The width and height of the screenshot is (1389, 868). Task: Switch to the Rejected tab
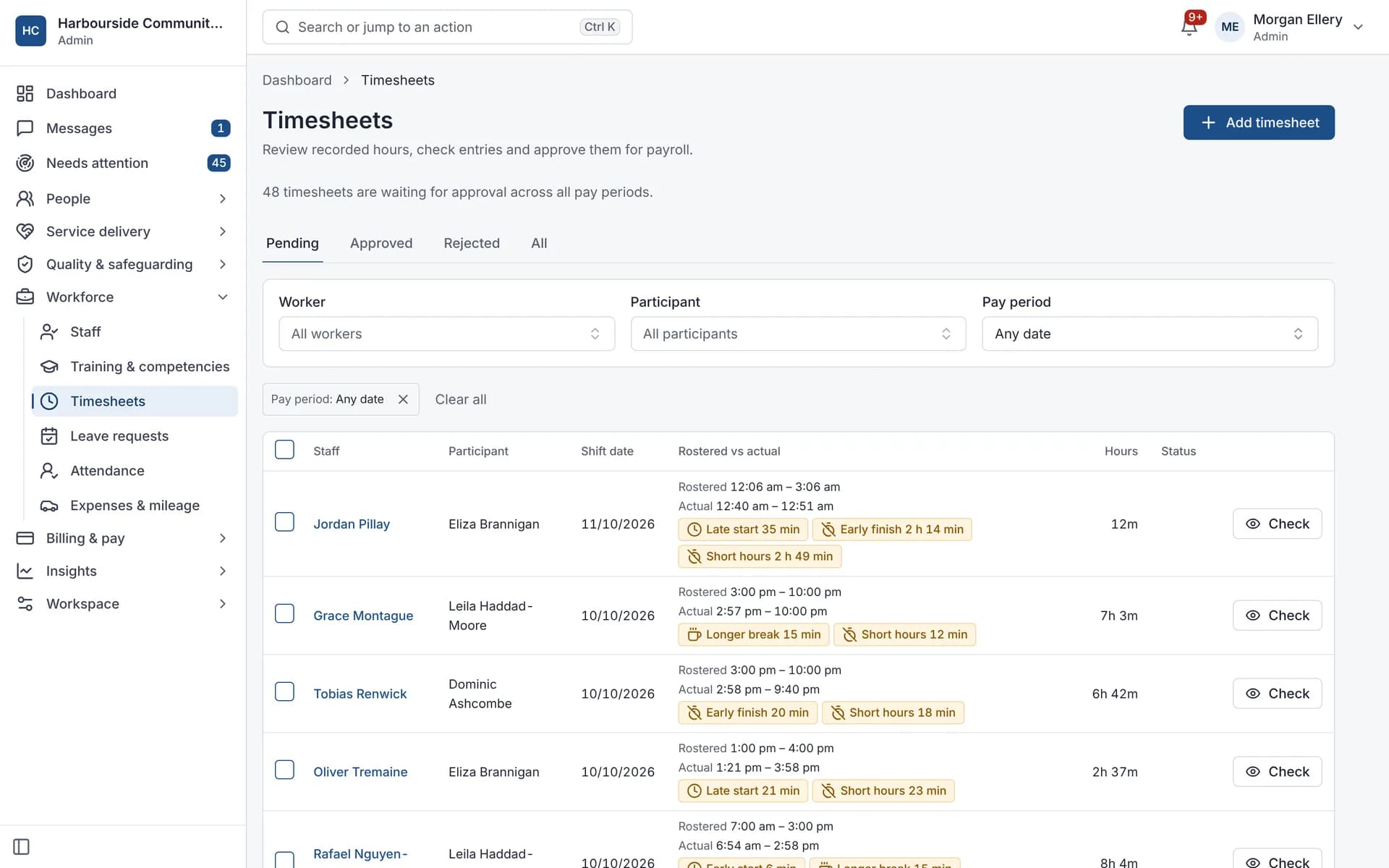click(472, 243)
